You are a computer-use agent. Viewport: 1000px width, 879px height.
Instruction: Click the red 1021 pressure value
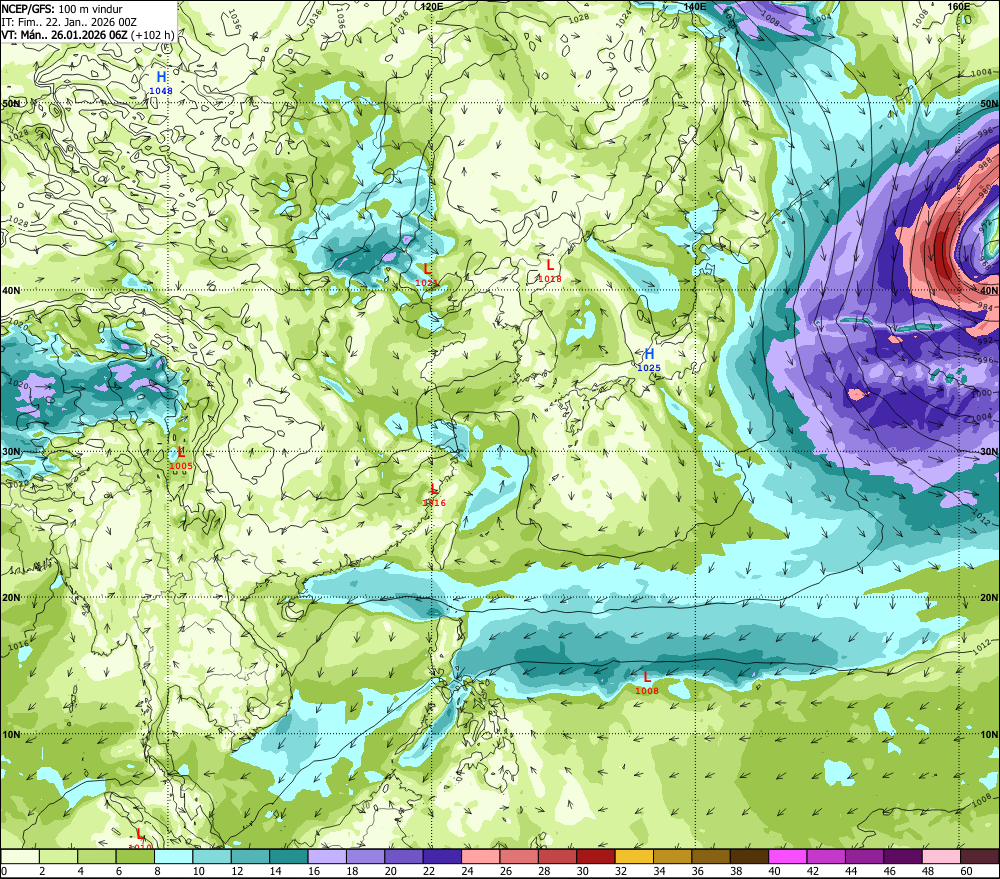point(427,283)
